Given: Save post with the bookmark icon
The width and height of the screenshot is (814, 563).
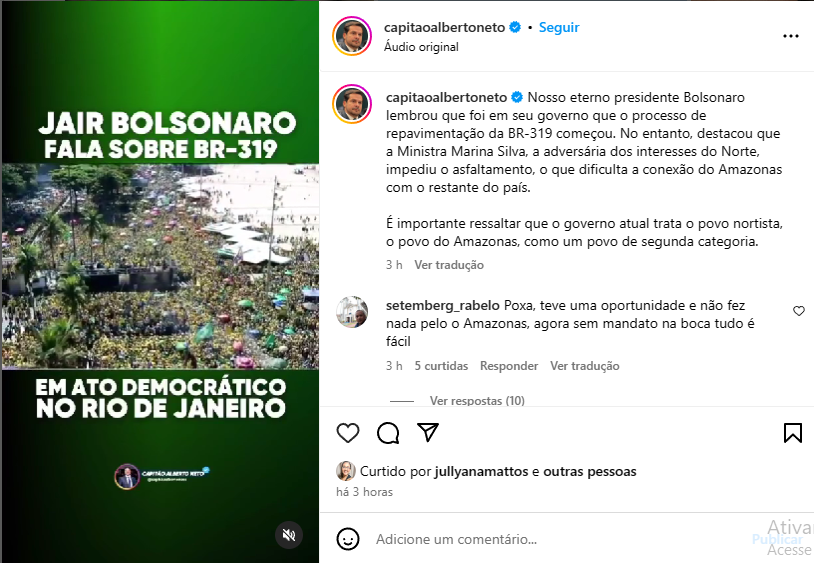Looking at the screenshot, I should point(793,433).
